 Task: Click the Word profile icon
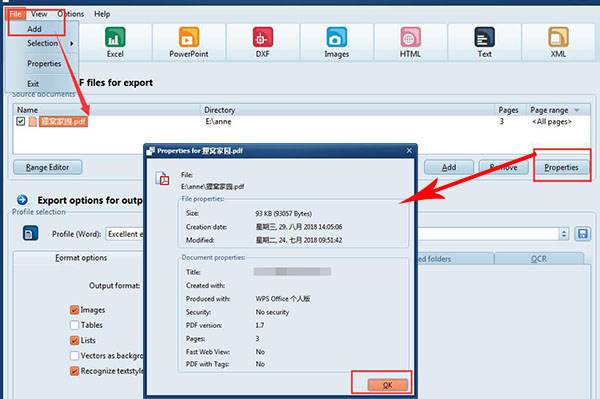click(30, 233)
